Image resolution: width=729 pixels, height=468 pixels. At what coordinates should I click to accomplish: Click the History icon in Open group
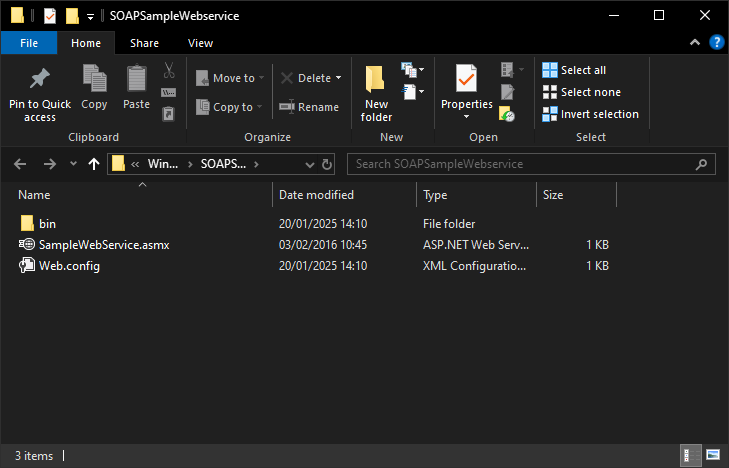507,114
